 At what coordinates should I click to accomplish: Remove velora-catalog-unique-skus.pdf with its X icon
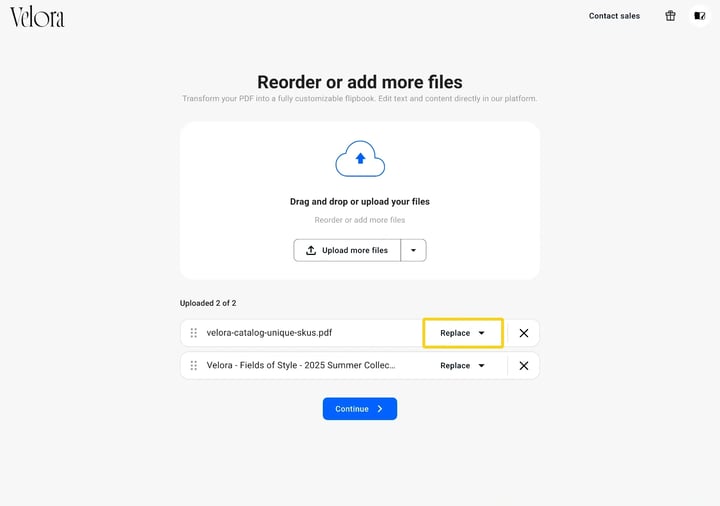pyautogui.click(x=523, y=333)
